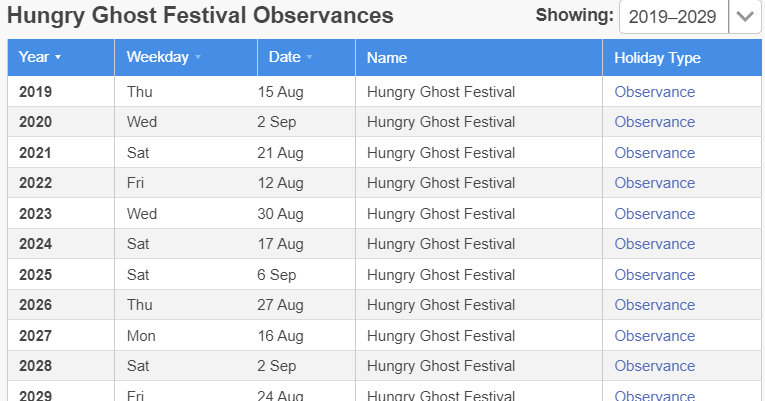Open the Observance link for 2020
The image size is (765, 401).
tap(654, 122)
